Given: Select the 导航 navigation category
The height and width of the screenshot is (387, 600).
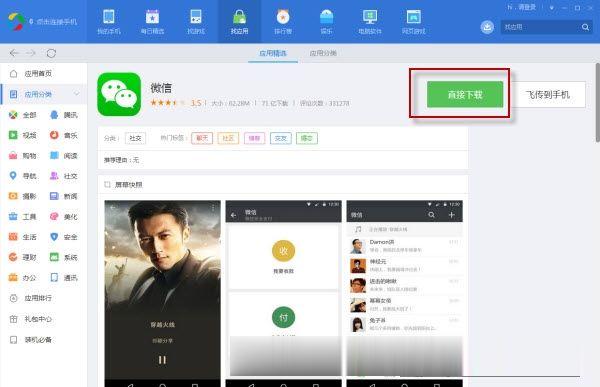Looking at the screenshot, I should coord(23,176).
